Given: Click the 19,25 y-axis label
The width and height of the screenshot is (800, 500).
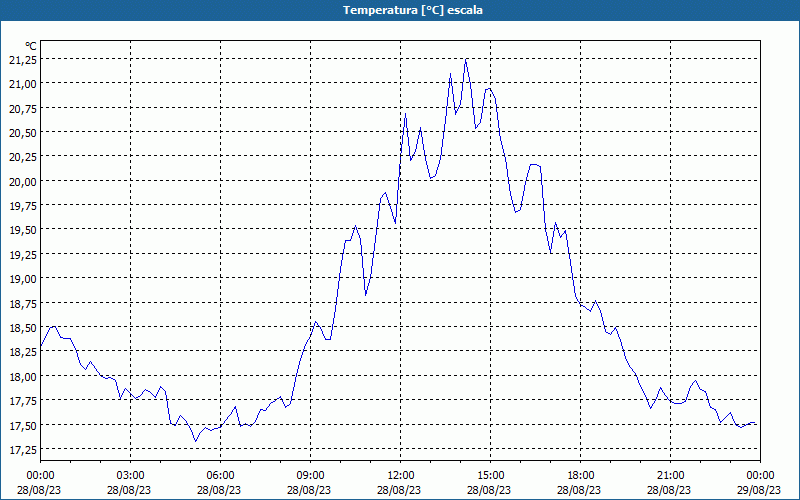Looking at the screenshot, I should click(23, 255).
